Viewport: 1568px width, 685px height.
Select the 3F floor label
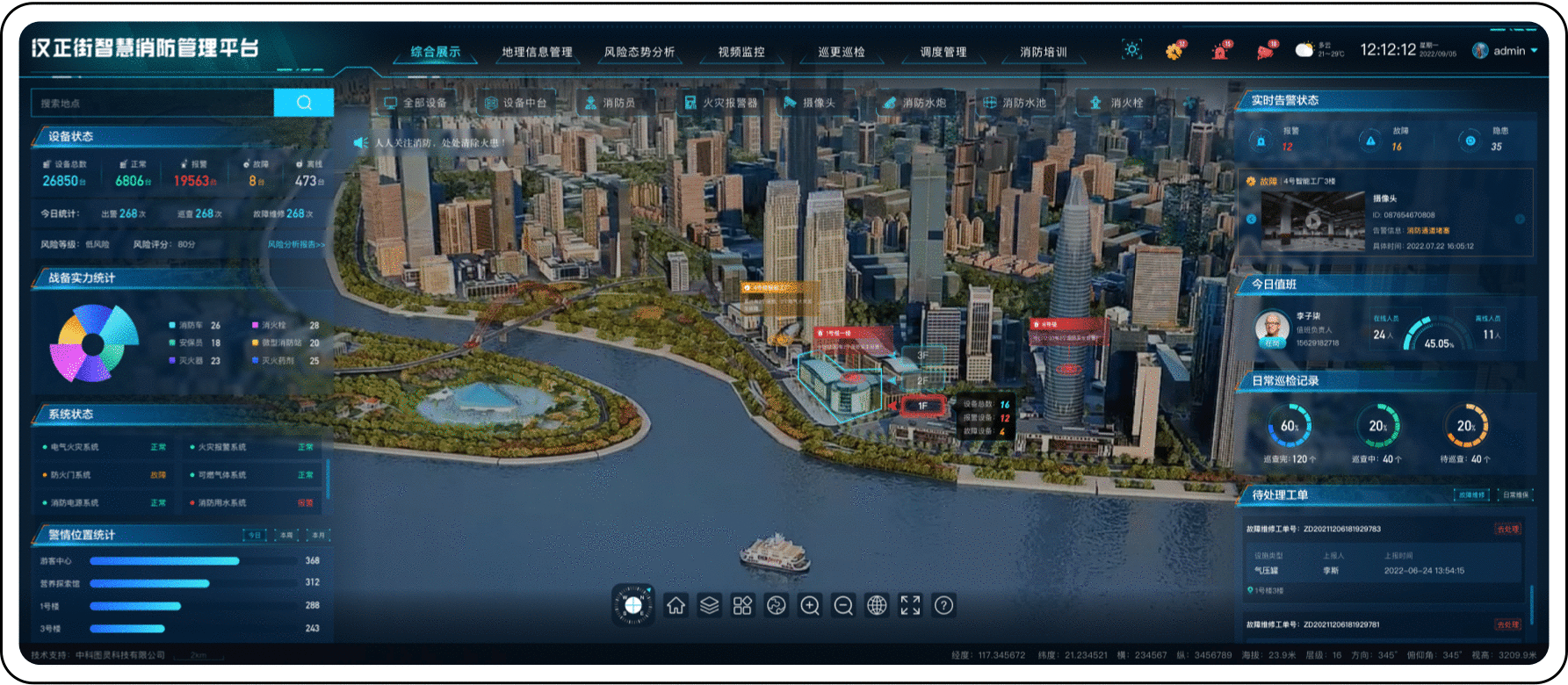coord(923,356)
